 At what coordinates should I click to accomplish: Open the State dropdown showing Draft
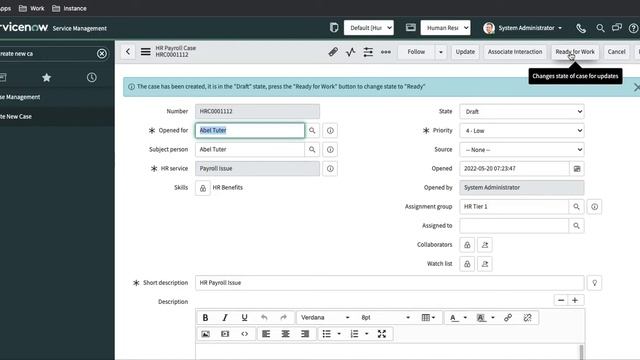point(522,111)
